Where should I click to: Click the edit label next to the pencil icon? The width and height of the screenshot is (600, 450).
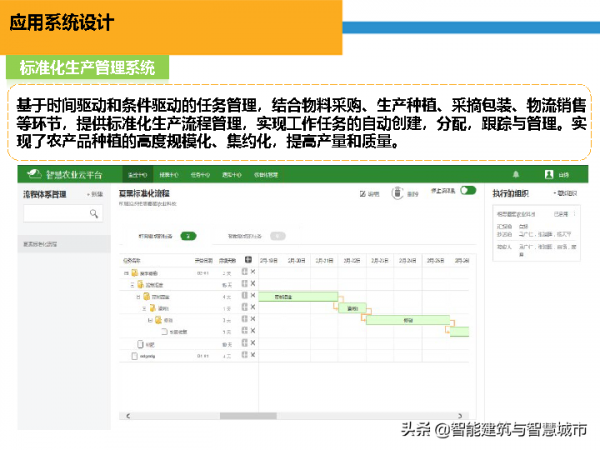coord(373,194)
